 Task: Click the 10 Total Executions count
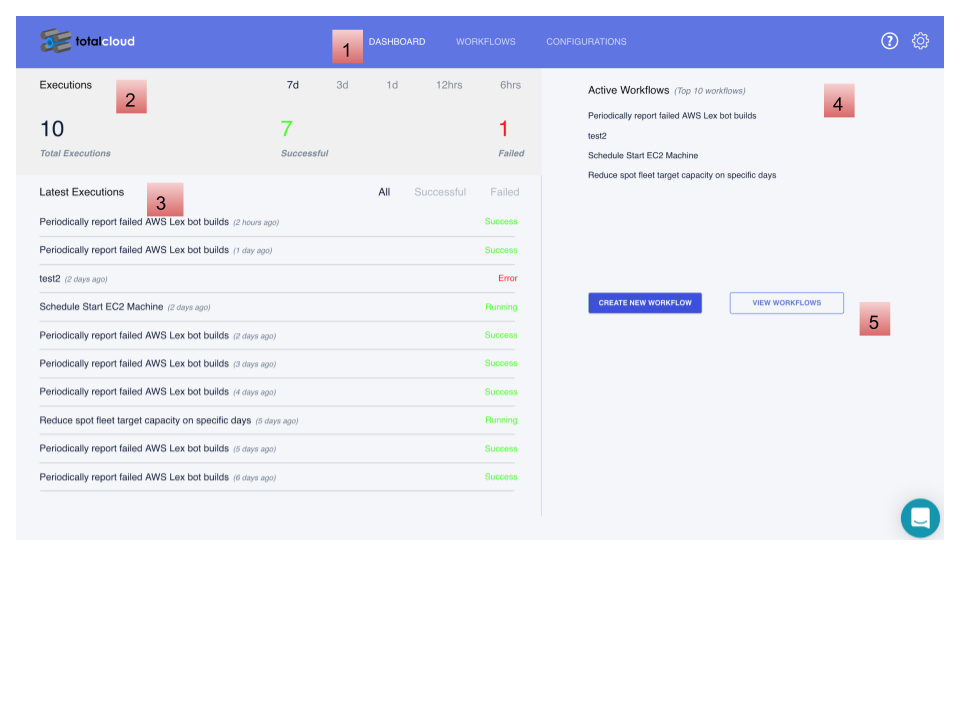point(52,129)
